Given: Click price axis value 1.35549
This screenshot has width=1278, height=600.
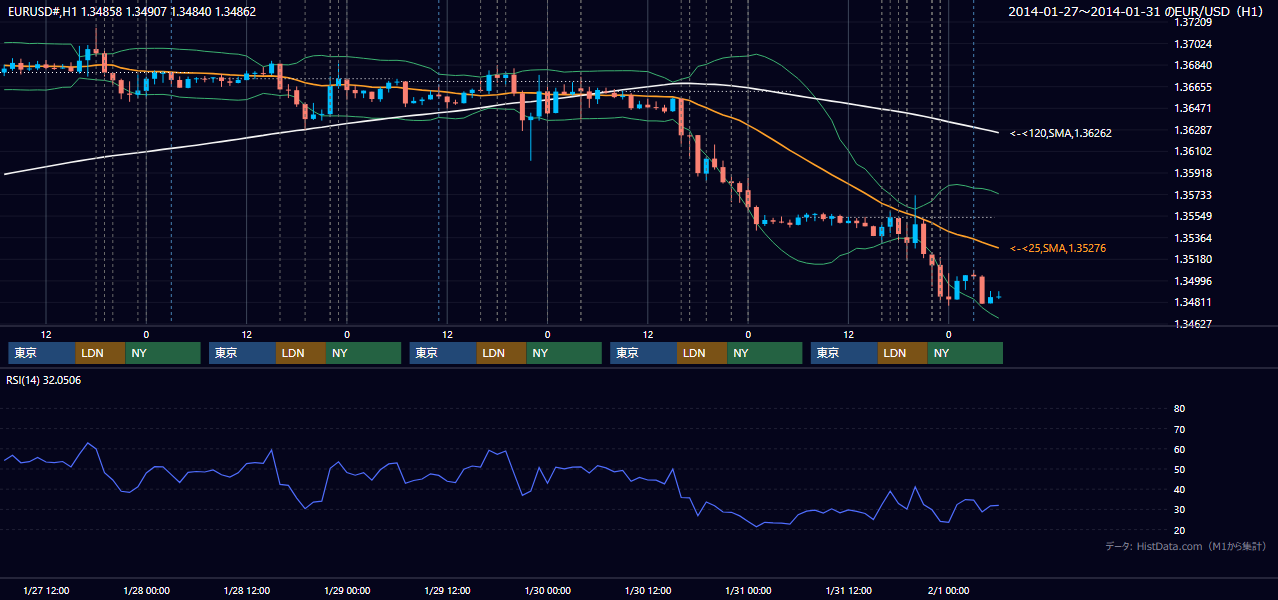Looking at the screenshot, I should 1193,216.
